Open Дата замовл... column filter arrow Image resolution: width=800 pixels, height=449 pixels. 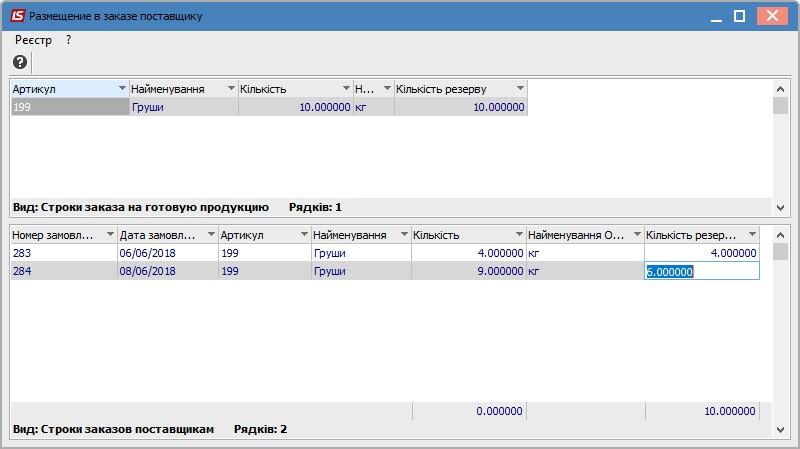click(211, 235)
